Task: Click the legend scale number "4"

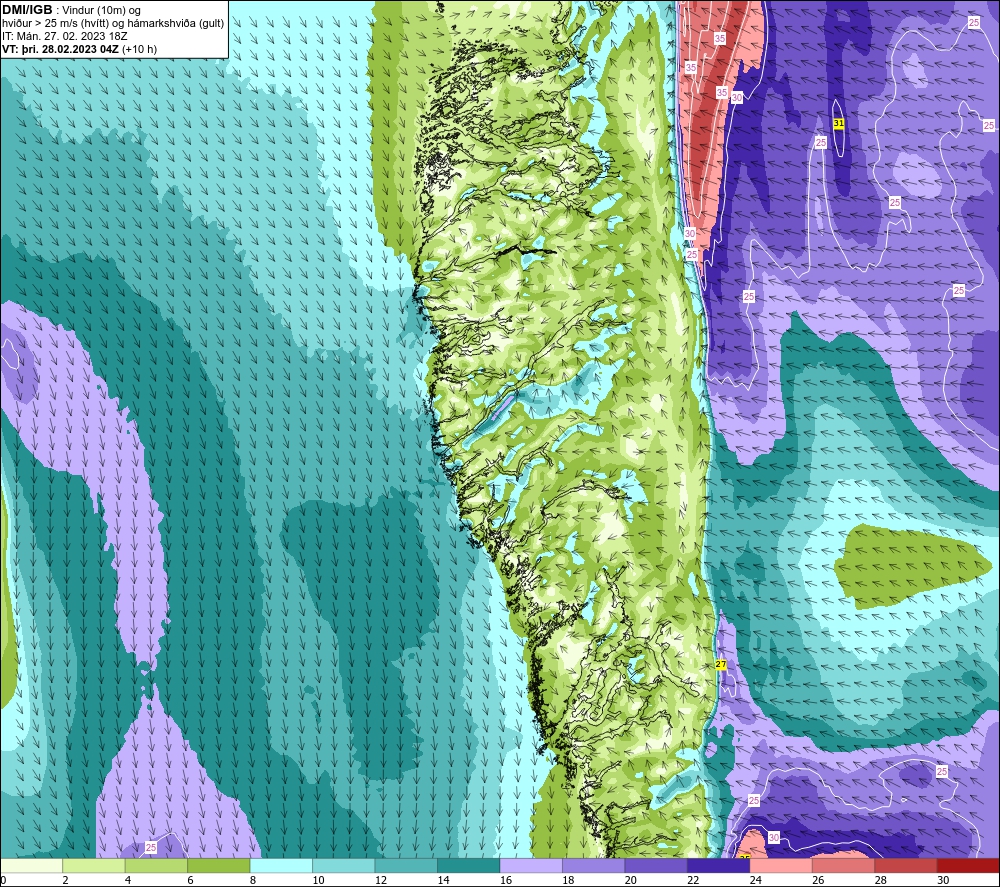Action: tap(128, 880)
